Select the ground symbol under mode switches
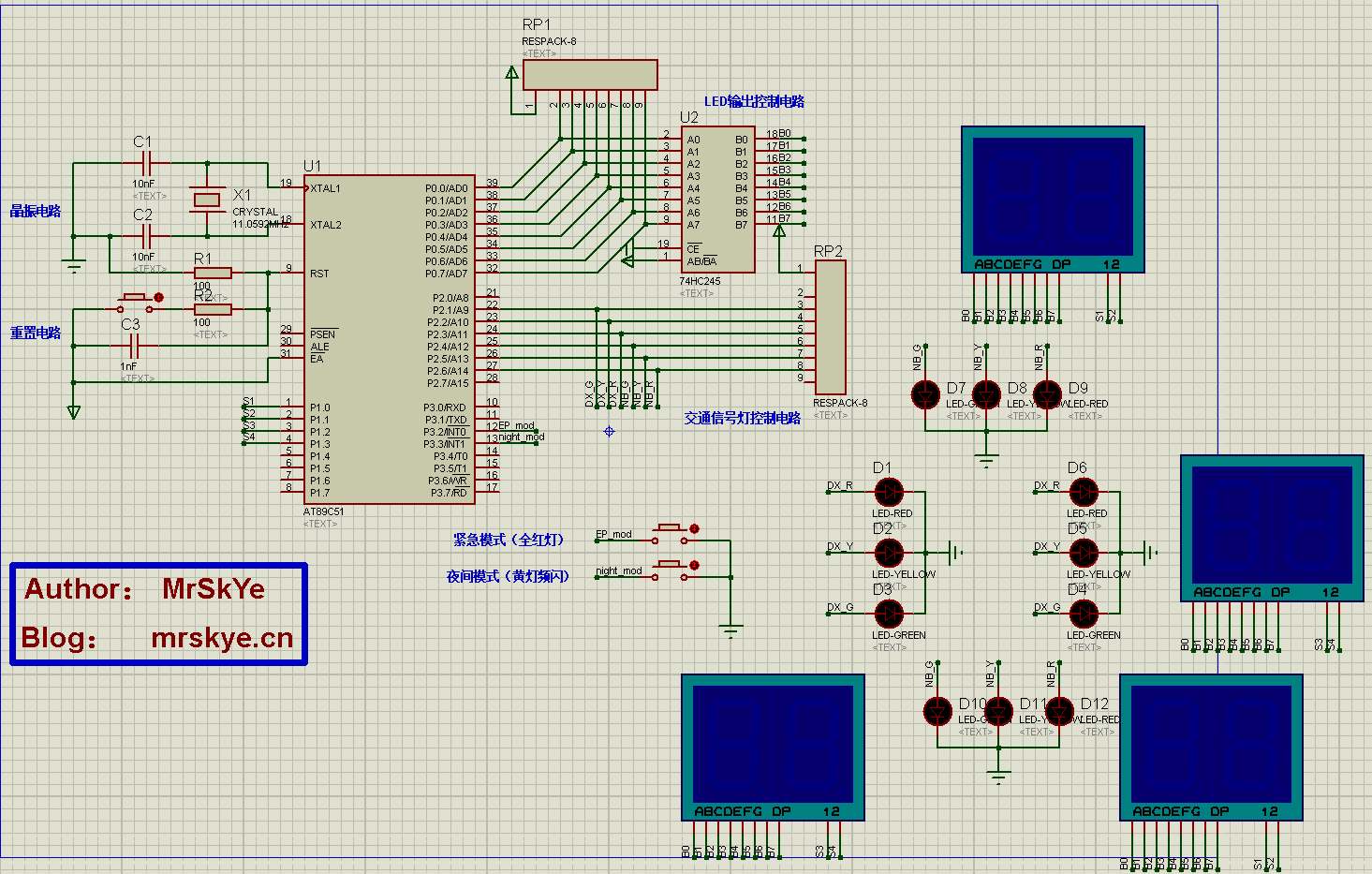The width and height of the screenshot is (1372, 874). (x=730, y=630)
